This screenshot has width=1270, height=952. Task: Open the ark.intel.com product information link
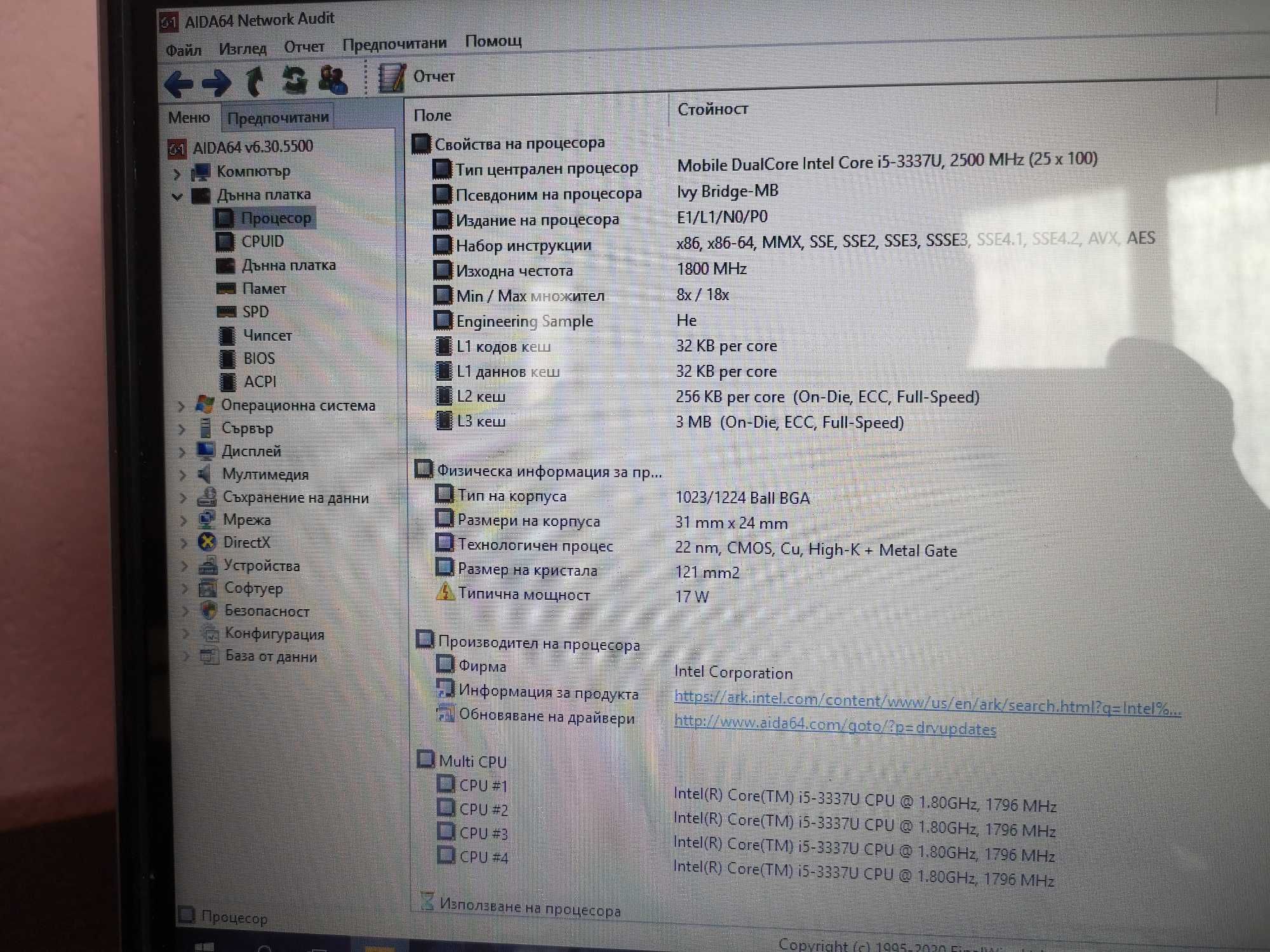coord(927,703)
